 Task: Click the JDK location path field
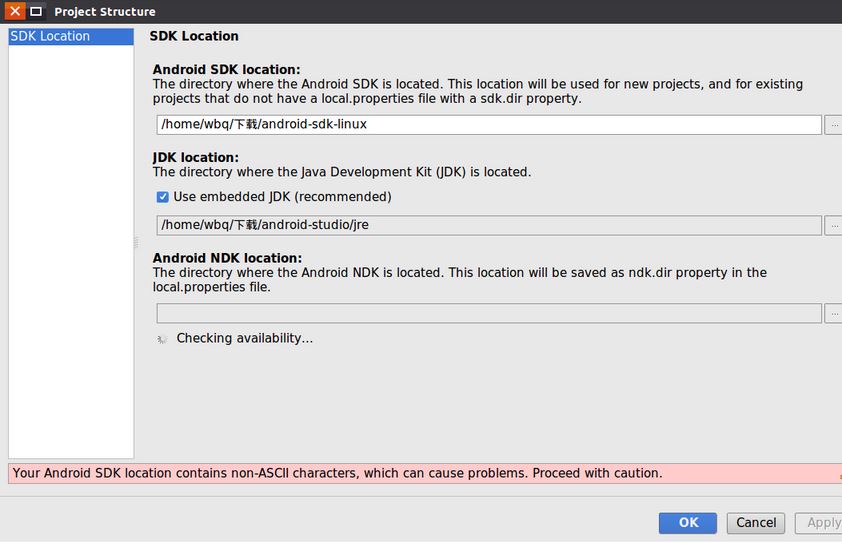(489, 225)
